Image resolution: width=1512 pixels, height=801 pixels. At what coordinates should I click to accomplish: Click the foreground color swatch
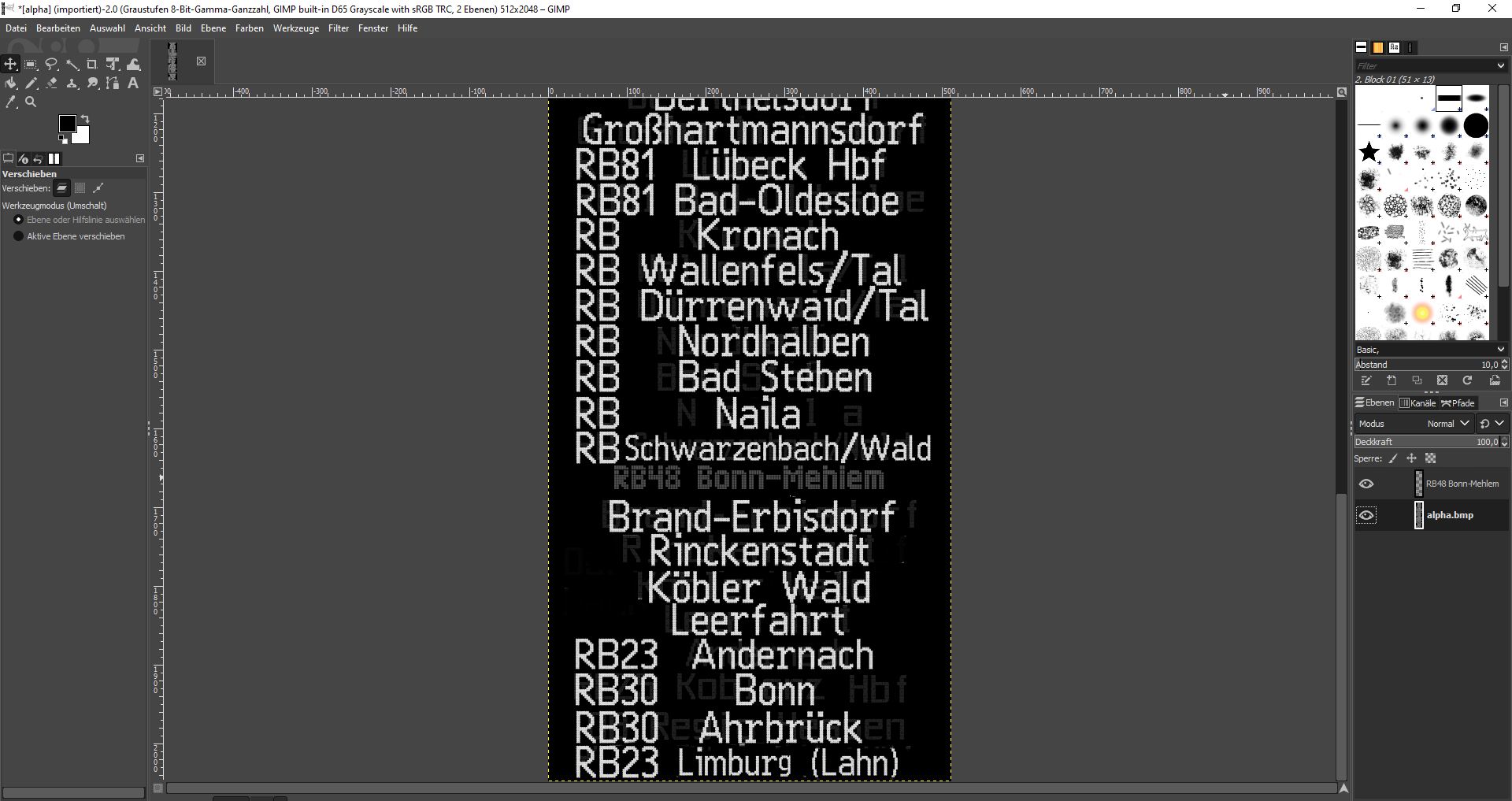point(67,123)
